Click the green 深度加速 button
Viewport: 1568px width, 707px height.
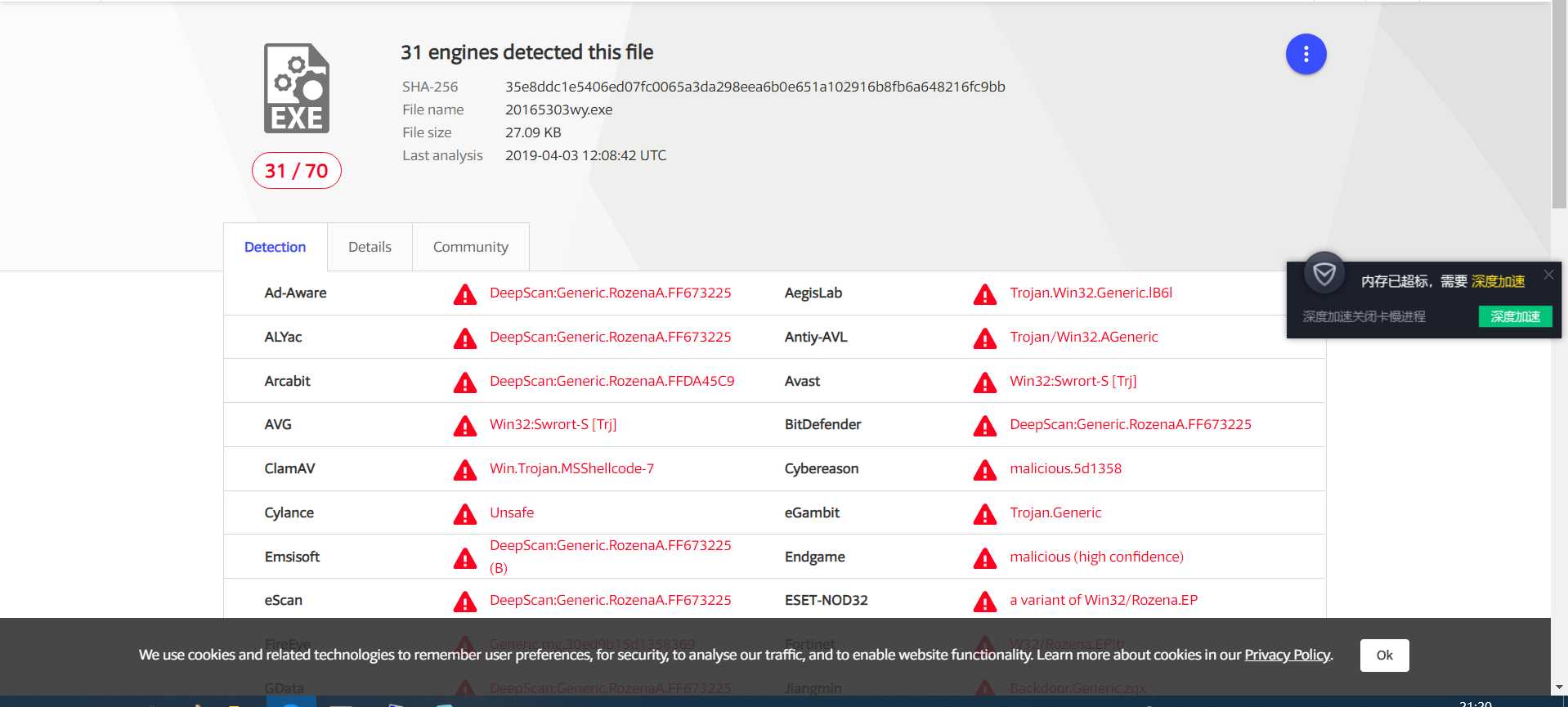(1515, 316)
